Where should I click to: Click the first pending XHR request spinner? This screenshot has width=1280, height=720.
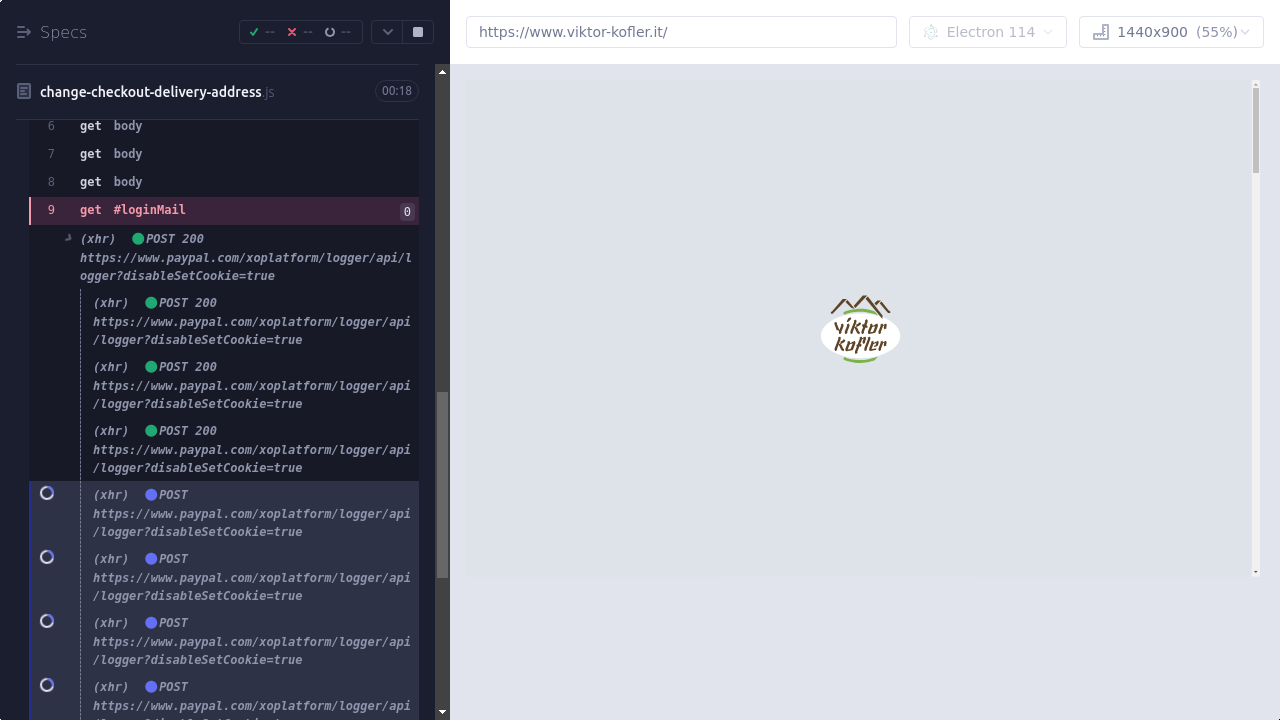(x=47, y=493)
